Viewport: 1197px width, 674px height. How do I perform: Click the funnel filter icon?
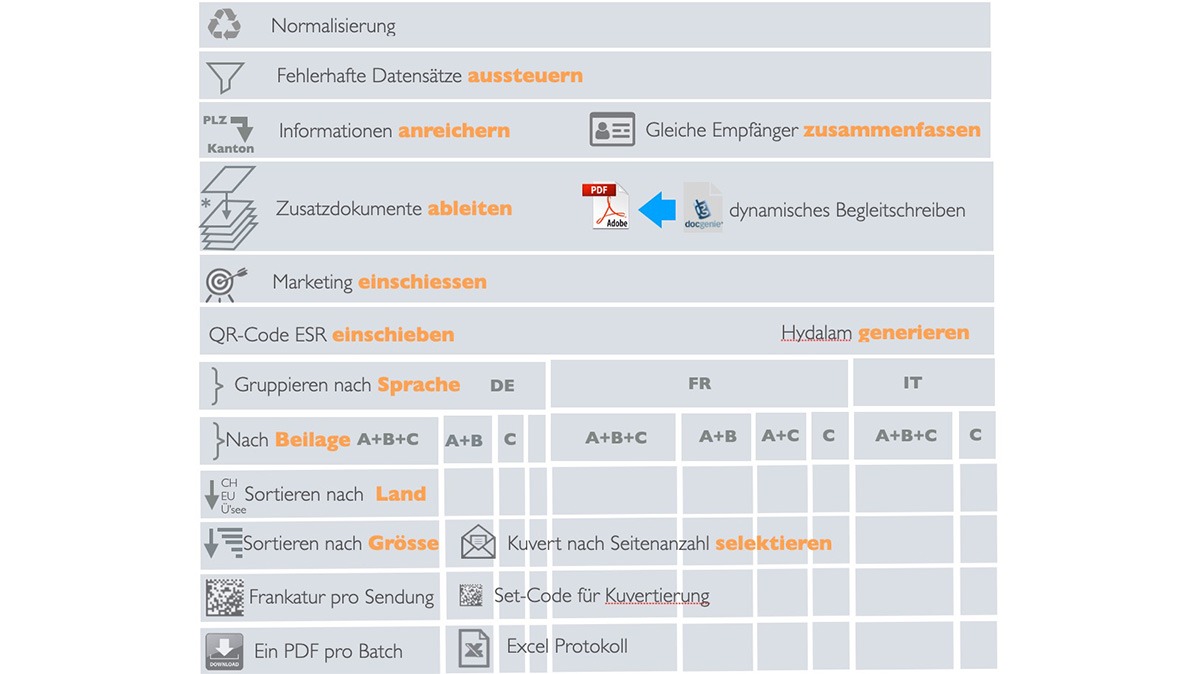[x=224, y=77]
